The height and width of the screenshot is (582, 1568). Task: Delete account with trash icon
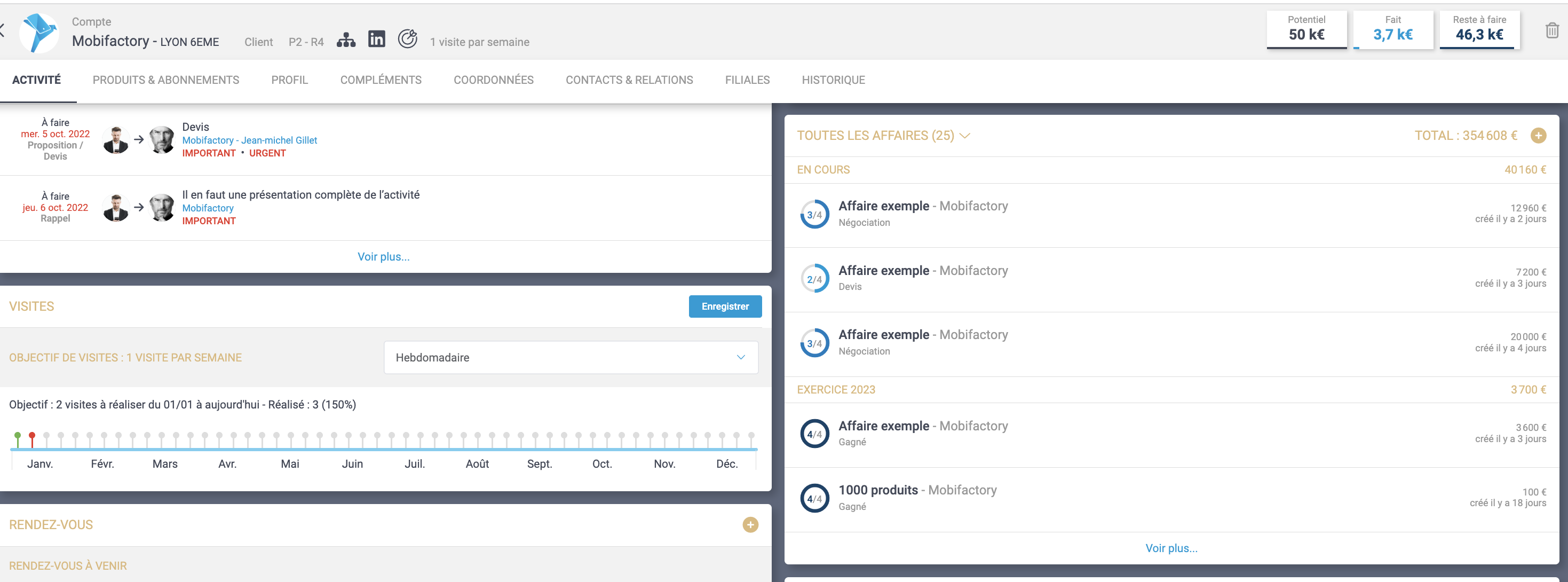1551,30
